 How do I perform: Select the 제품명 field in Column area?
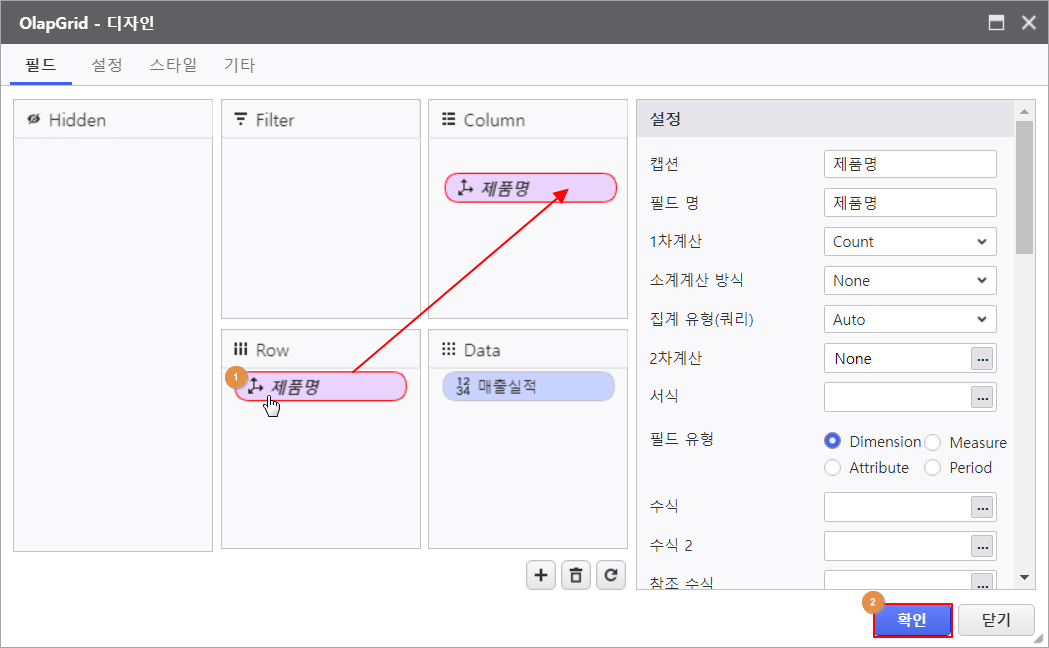531,188
